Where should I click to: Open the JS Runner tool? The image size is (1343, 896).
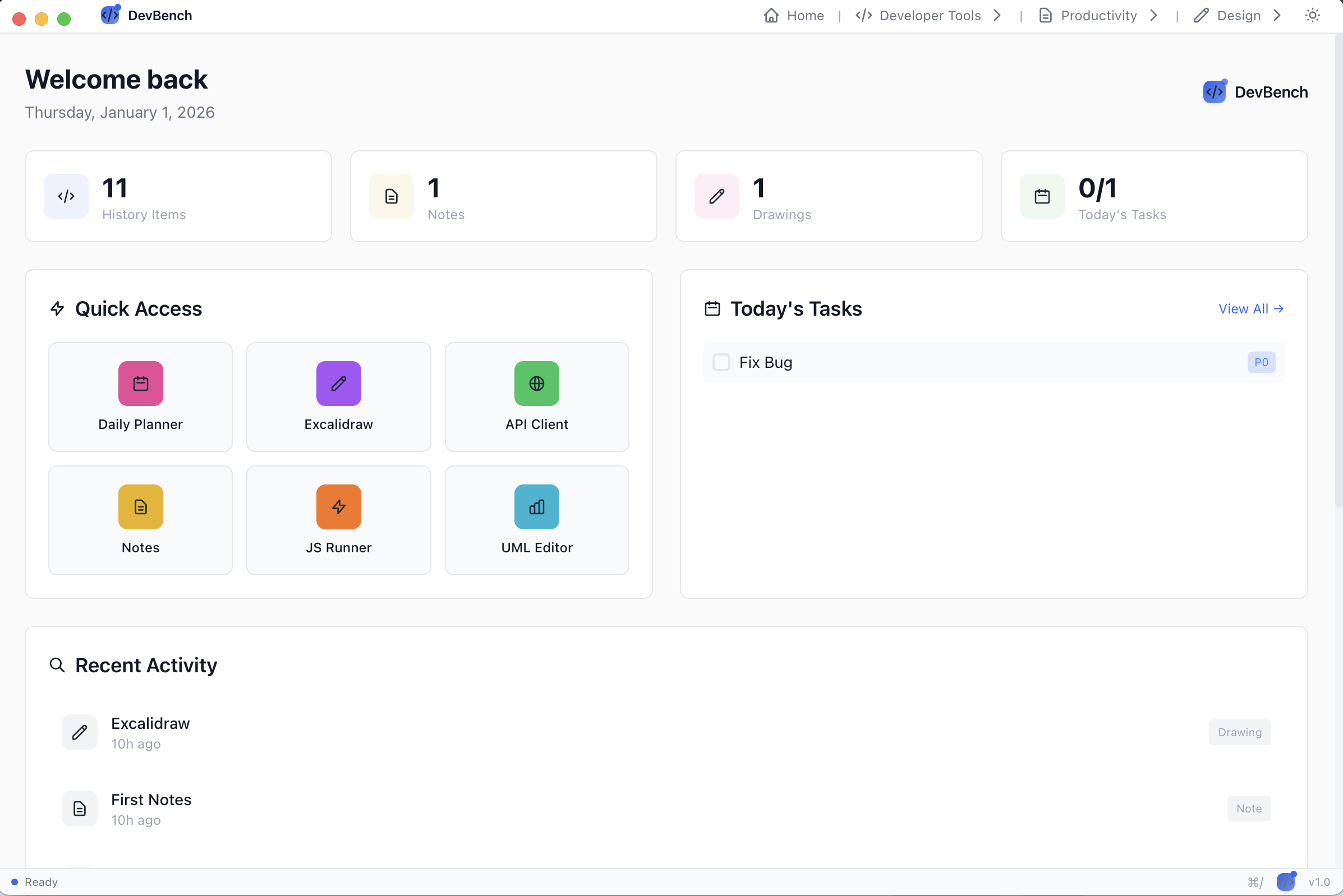(338, 520)
